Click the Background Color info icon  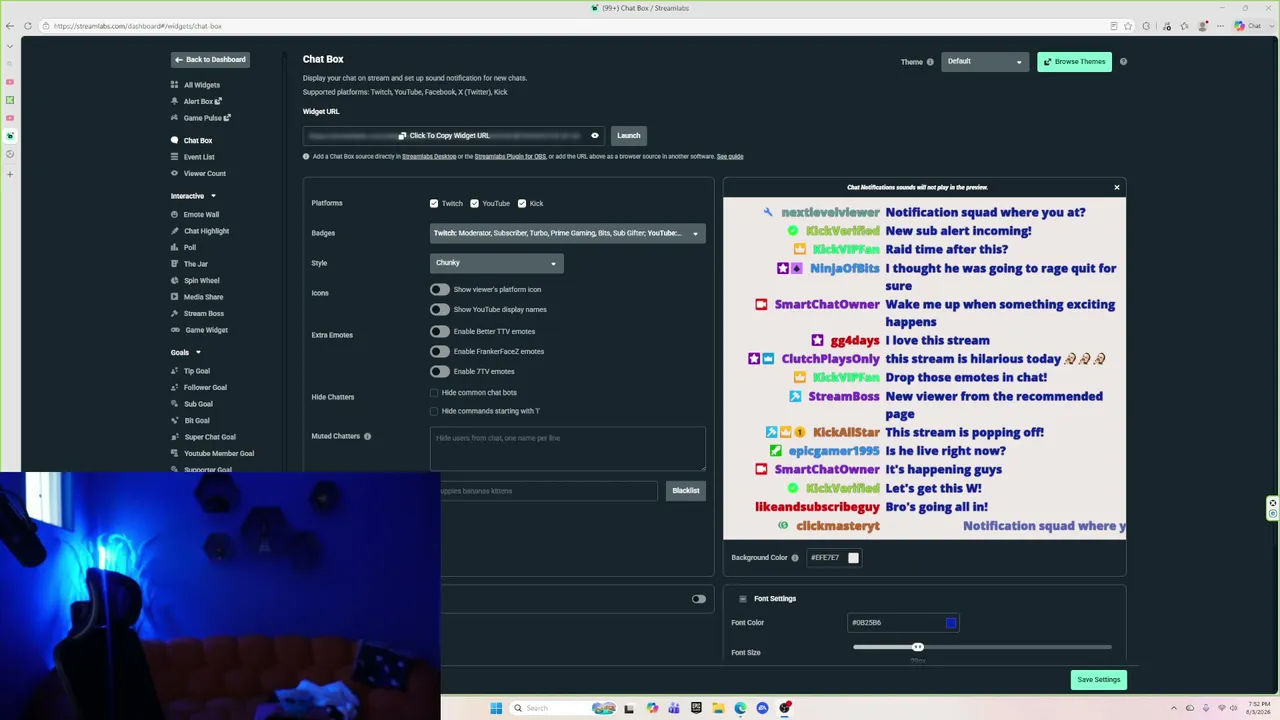click(795, 558)
